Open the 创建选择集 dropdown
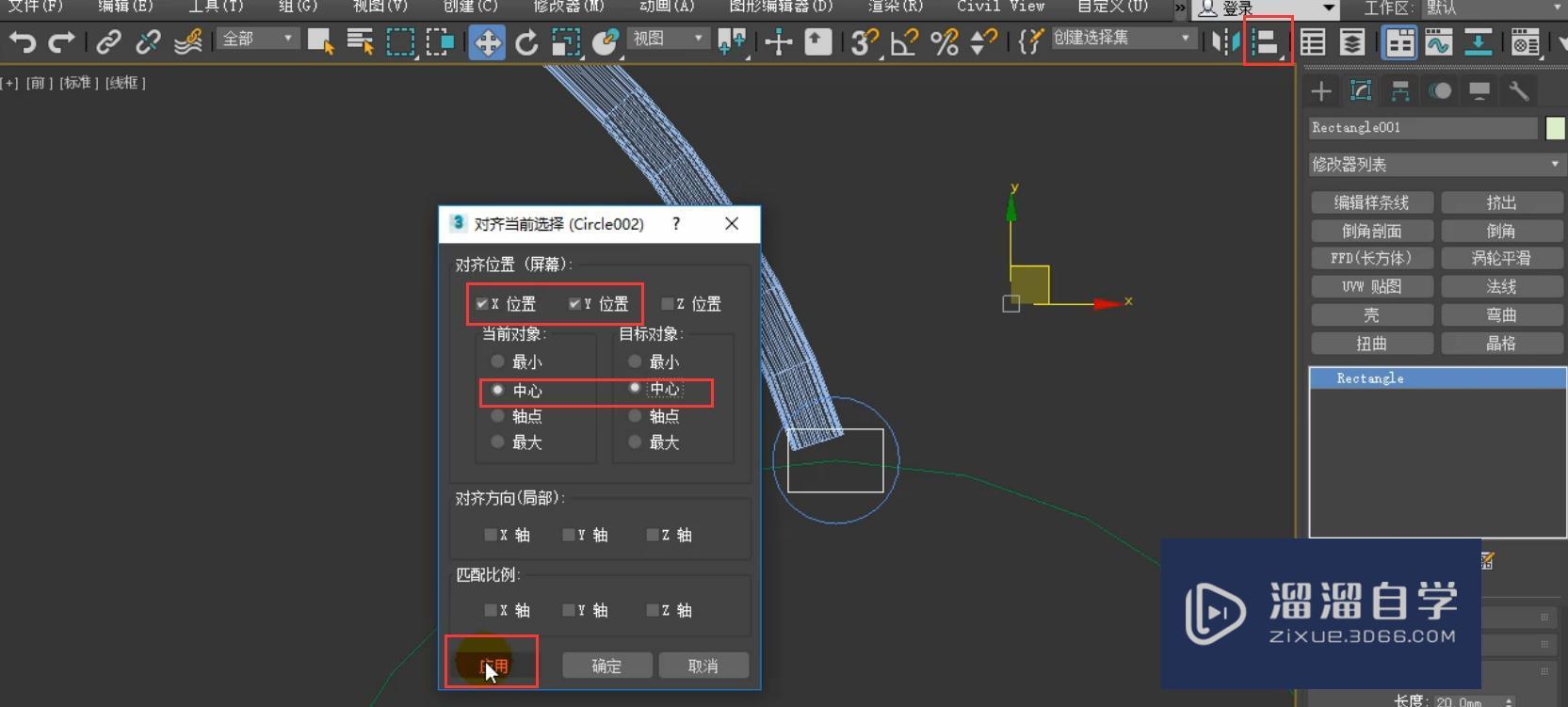The width and height of the screenshot is (1568, 707). coord(1123,39)
